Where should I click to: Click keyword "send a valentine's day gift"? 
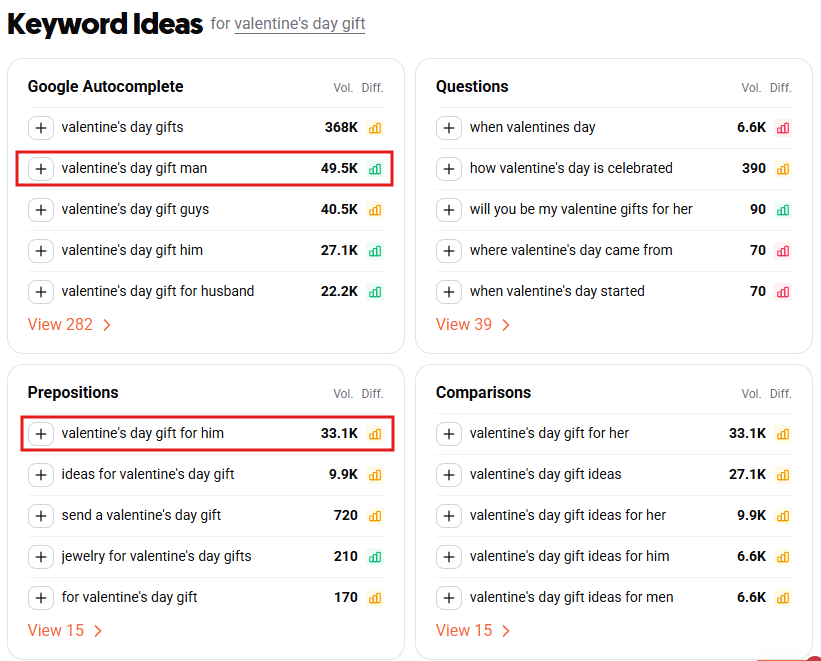[x=141, y=515]
